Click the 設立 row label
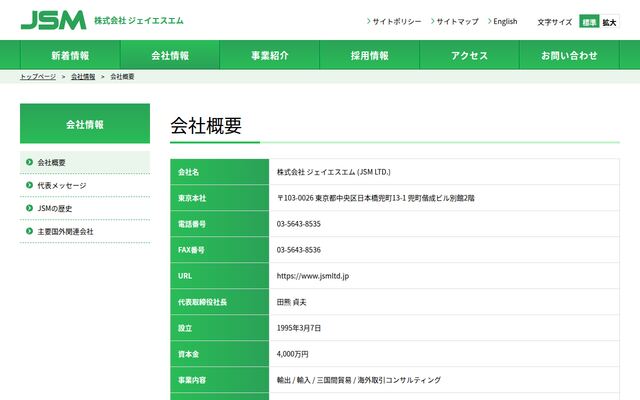This screenshot has height=400, width=640. (x=184, y=328)
